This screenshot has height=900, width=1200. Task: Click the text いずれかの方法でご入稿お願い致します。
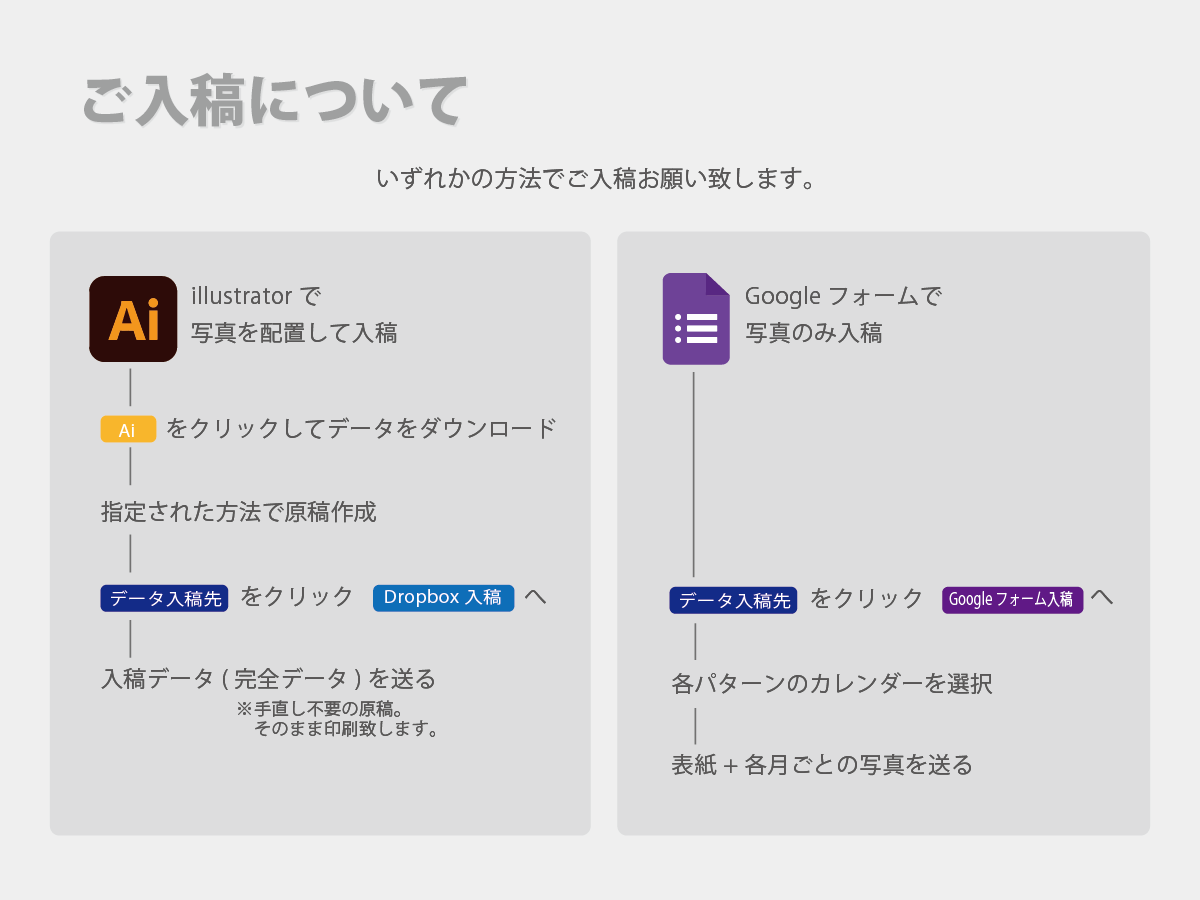click(x=600, y=180)
